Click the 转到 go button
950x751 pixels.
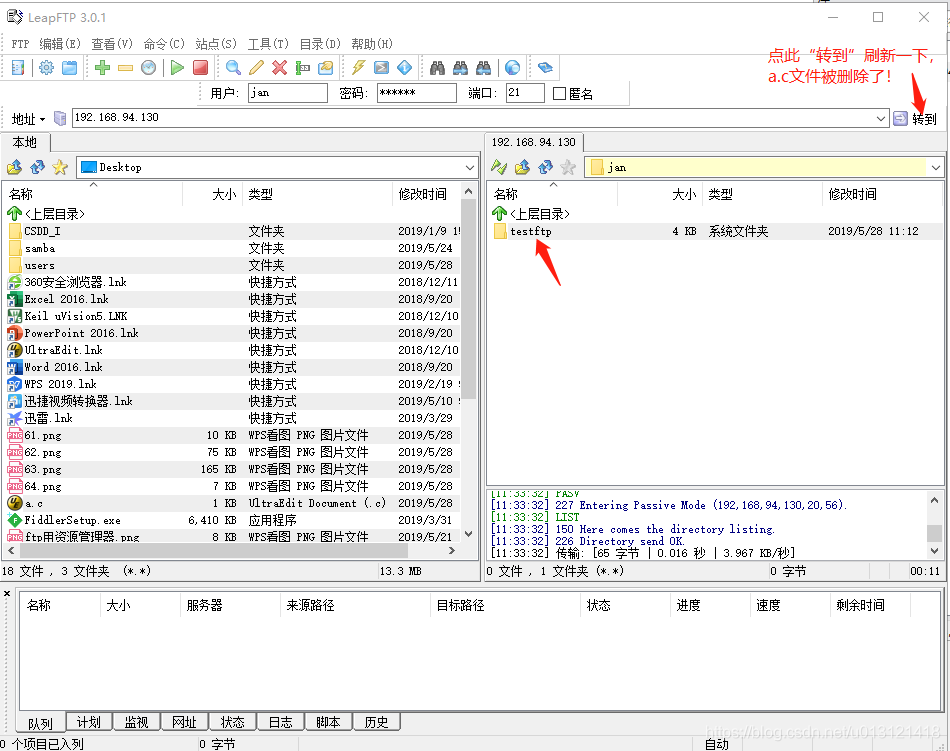915,119
